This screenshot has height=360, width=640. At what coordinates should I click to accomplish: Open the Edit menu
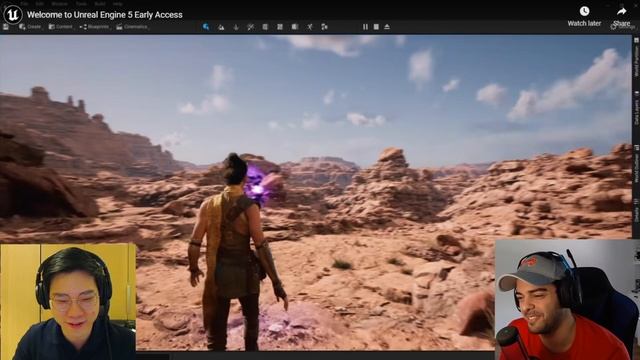point(39,4)
